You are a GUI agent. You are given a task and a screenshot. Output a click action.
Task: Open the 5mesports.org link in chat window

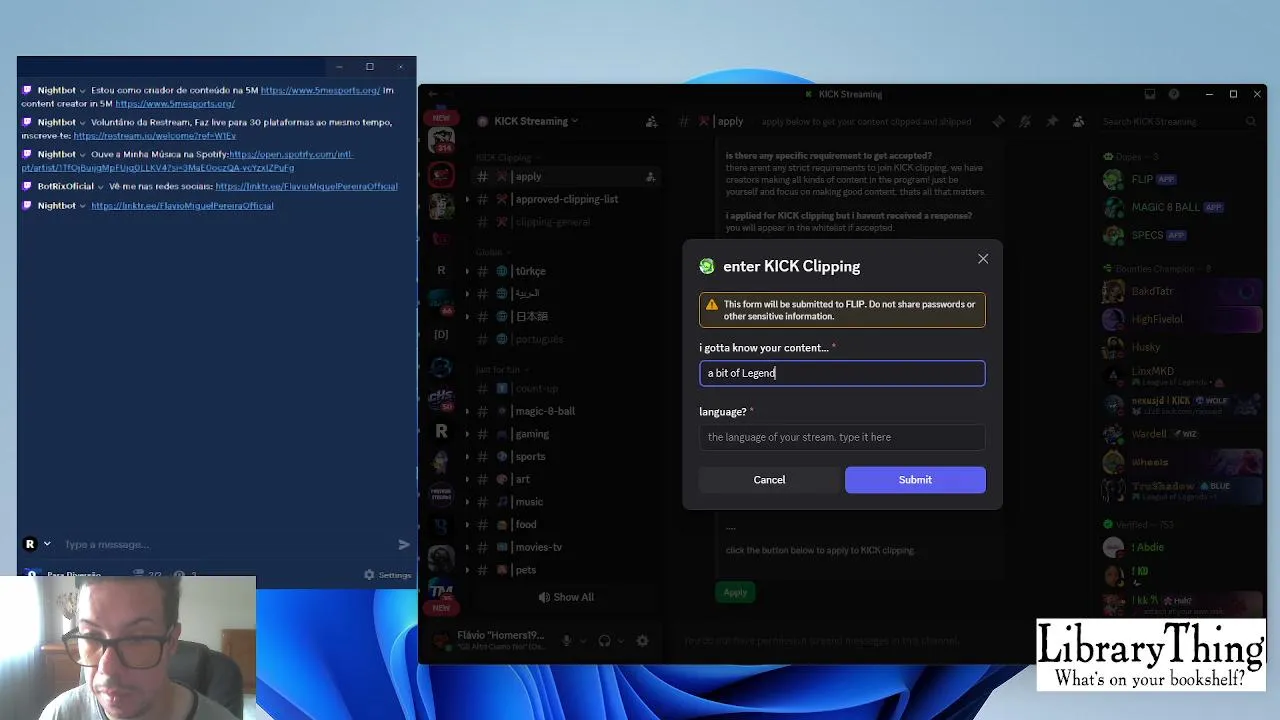point(320,90)
